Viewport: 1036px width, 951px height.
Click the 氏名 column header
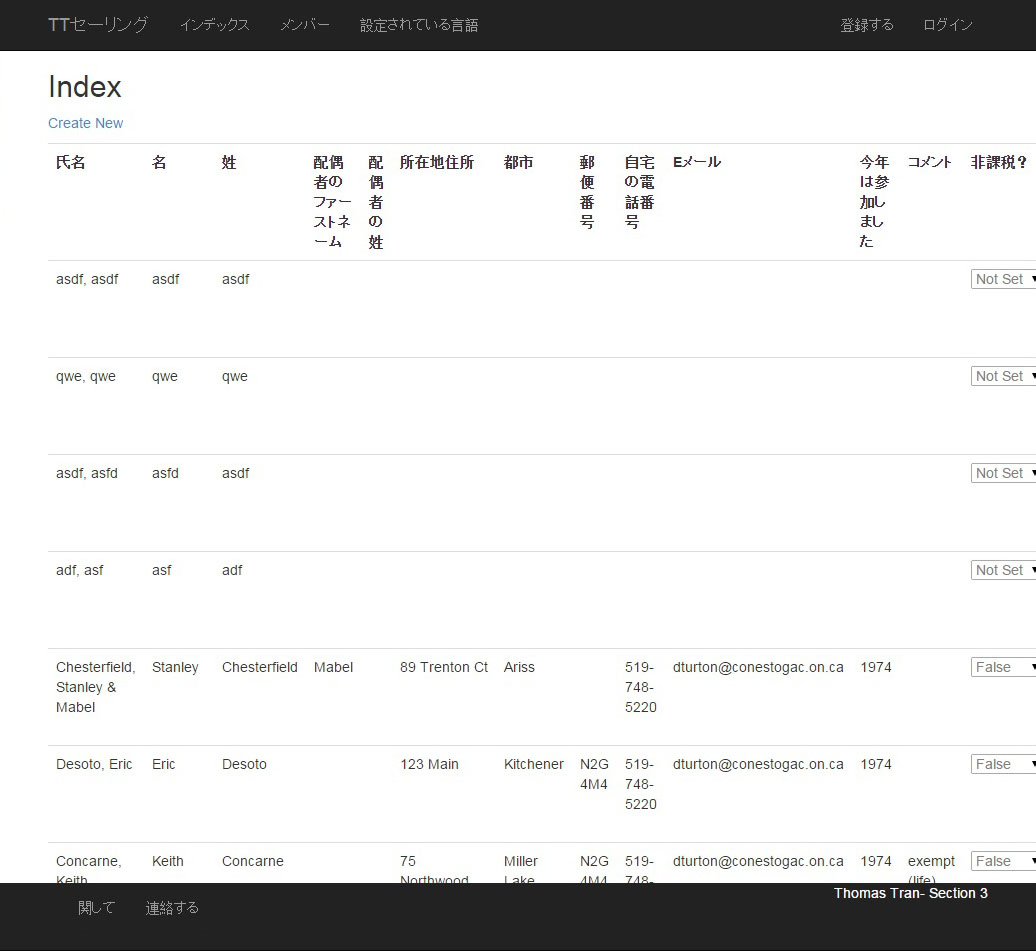(71, 162)
